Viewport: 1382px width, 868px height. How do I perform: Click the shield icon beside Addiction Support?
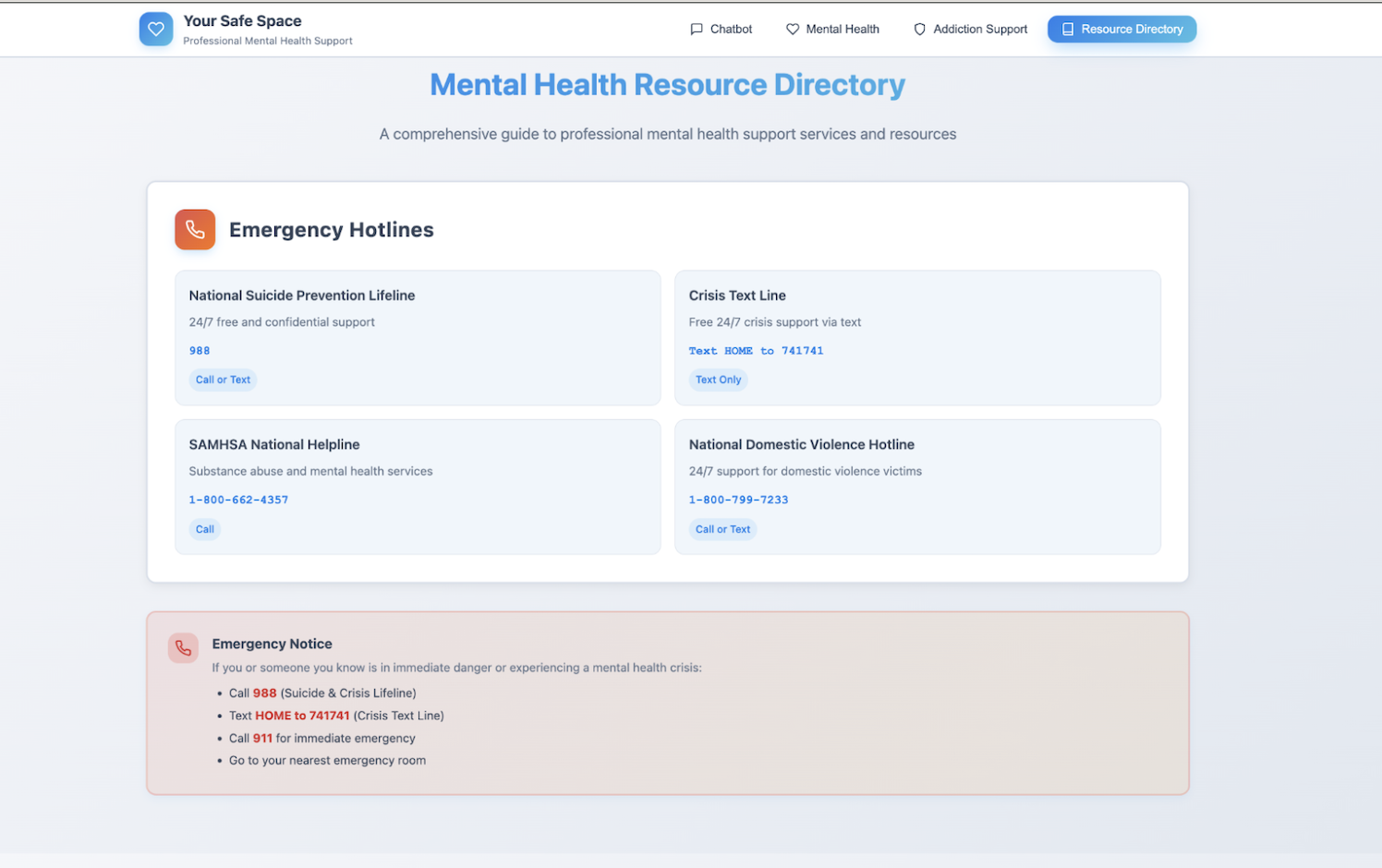click(919, 30)
